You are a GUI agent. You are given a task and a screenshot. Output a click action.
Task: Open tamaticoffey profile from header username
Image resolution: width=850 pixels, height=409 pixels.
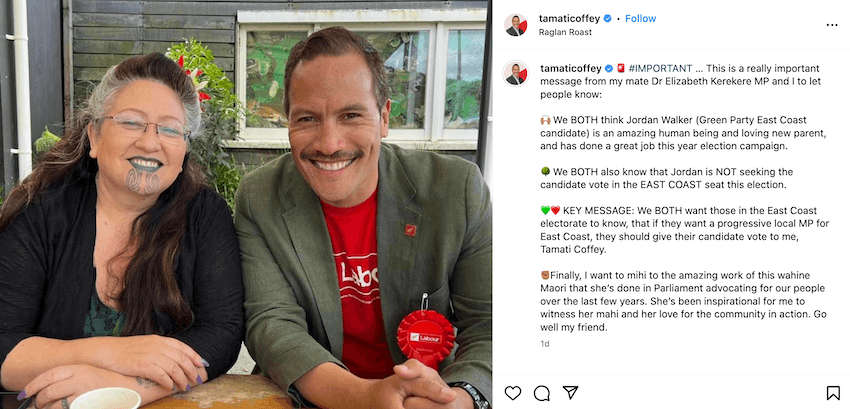pyautogui.click(x=569, y=18)
